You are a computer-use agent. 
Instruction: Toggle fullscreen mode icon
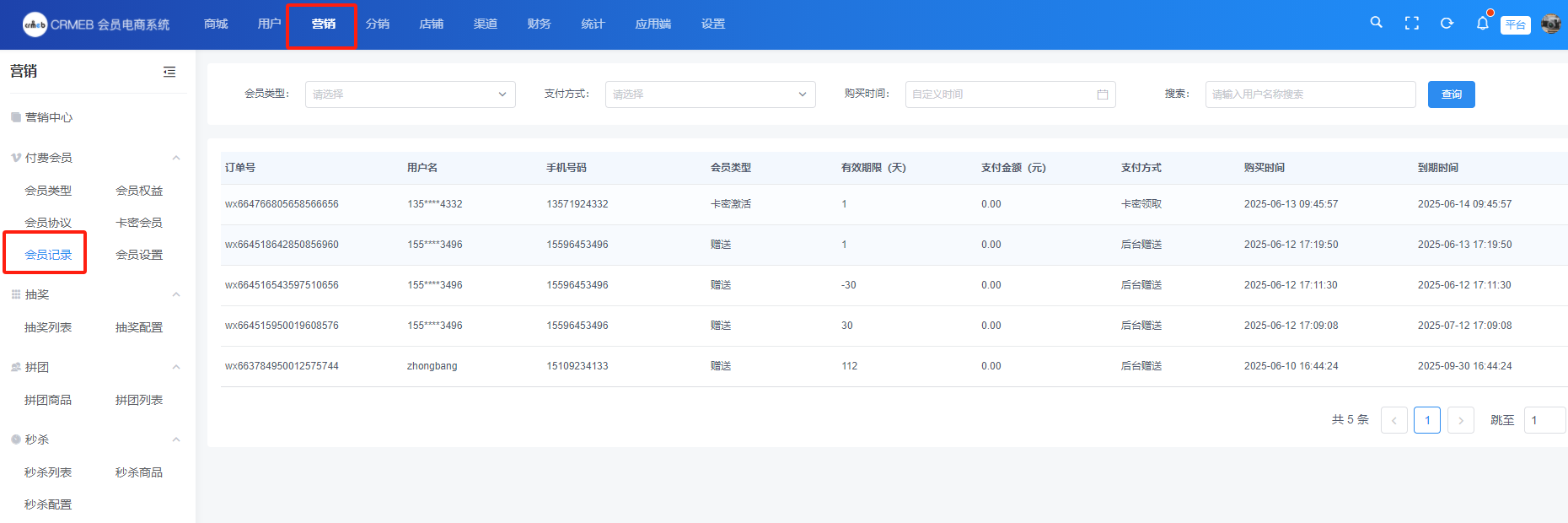(x=1411, y=24)
